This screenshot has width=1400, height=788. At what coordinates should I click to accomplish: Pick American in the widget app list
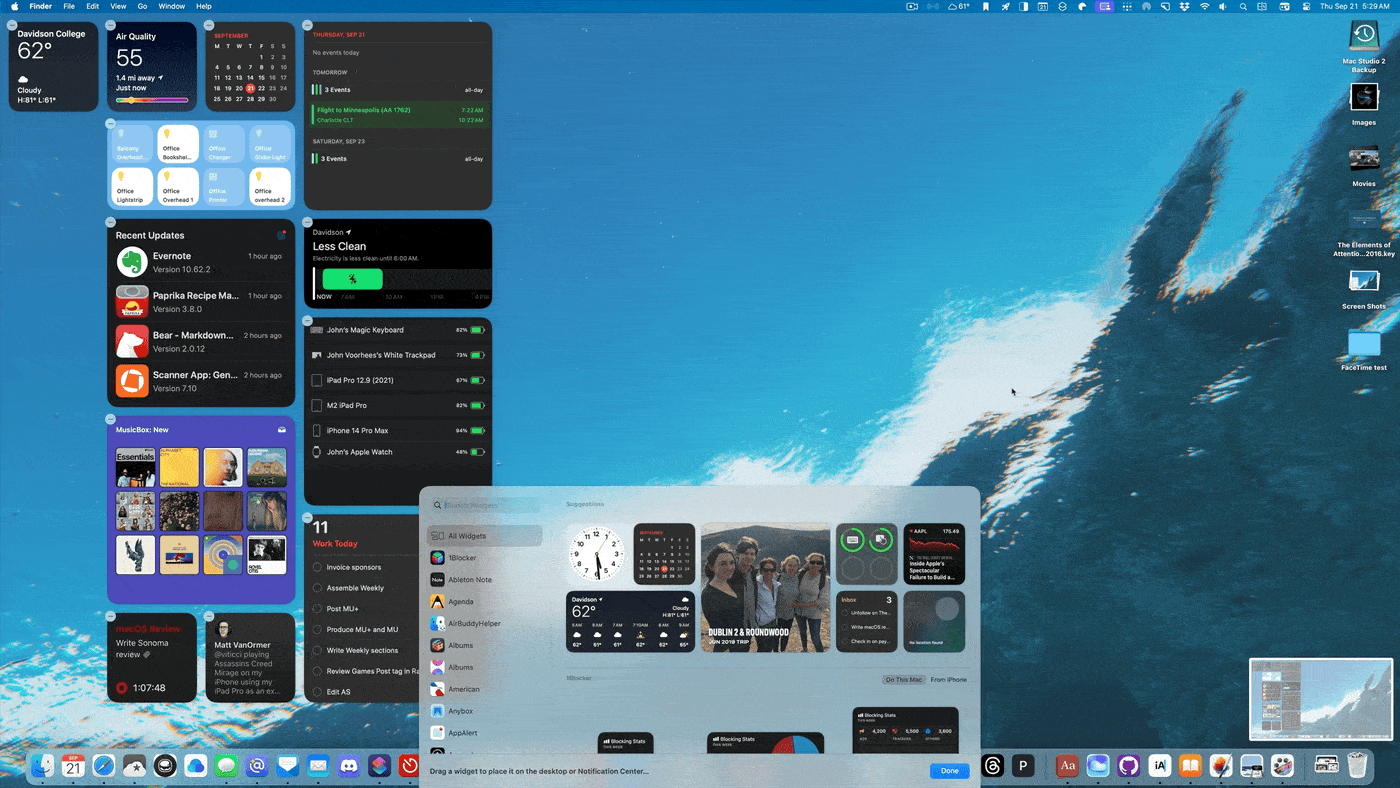pyautogui.click(x=485, y=689)
